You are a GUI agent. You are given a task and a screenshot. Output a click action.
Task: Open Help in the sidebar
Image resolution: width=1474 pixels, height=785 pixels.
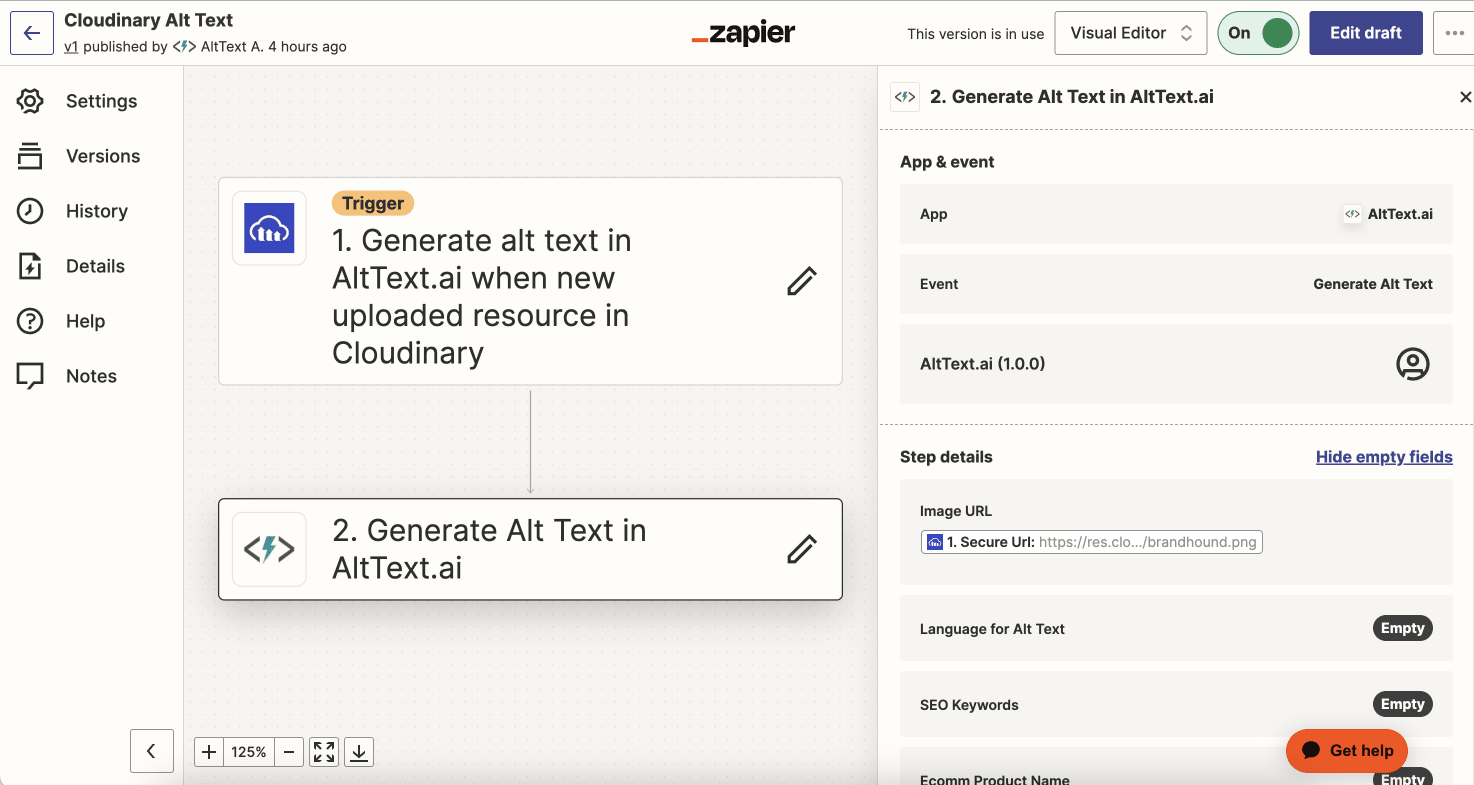tap(61, 321)
